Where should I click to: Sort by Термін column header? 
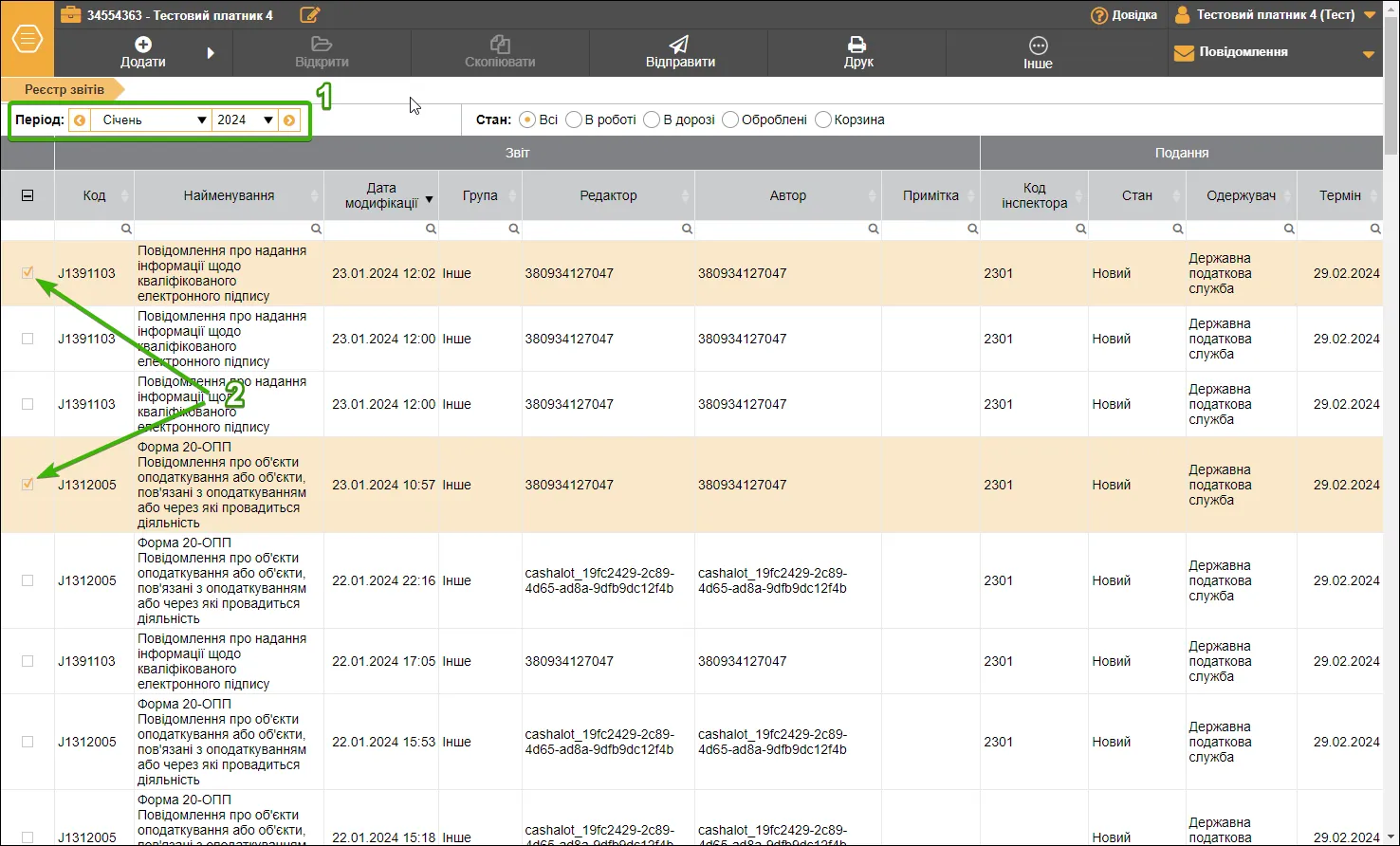[x=1340, y=195]
